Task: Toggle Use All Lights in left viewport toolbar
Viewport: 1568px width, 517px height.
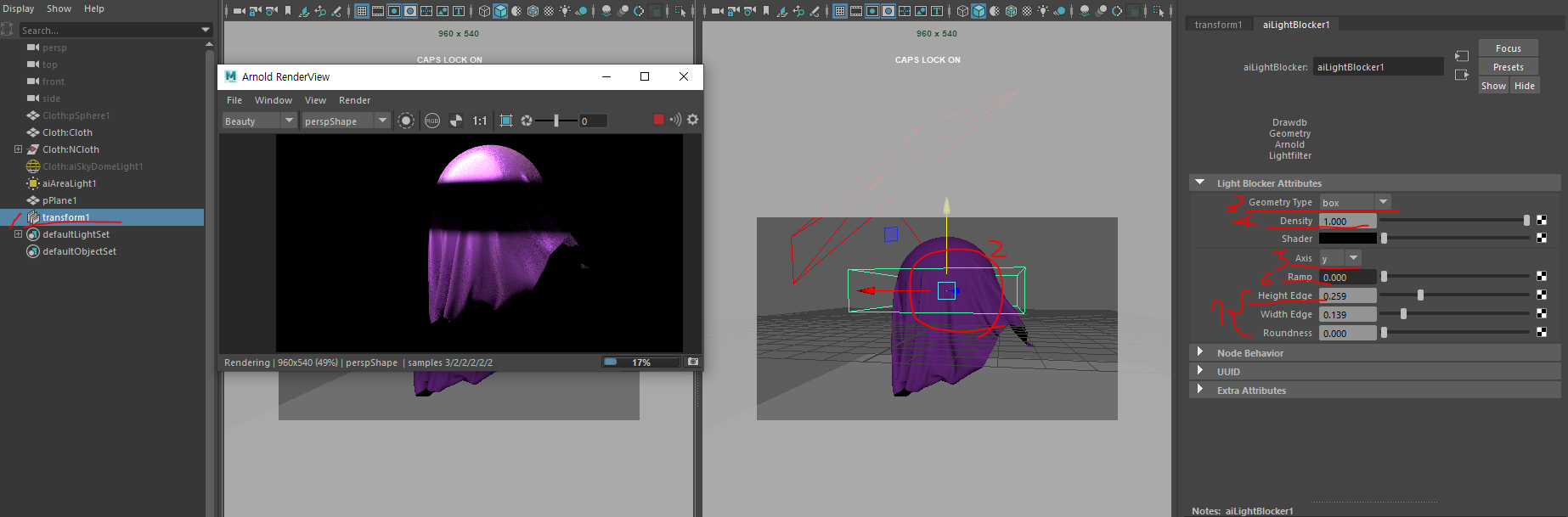Action: (x=565, y=11)
